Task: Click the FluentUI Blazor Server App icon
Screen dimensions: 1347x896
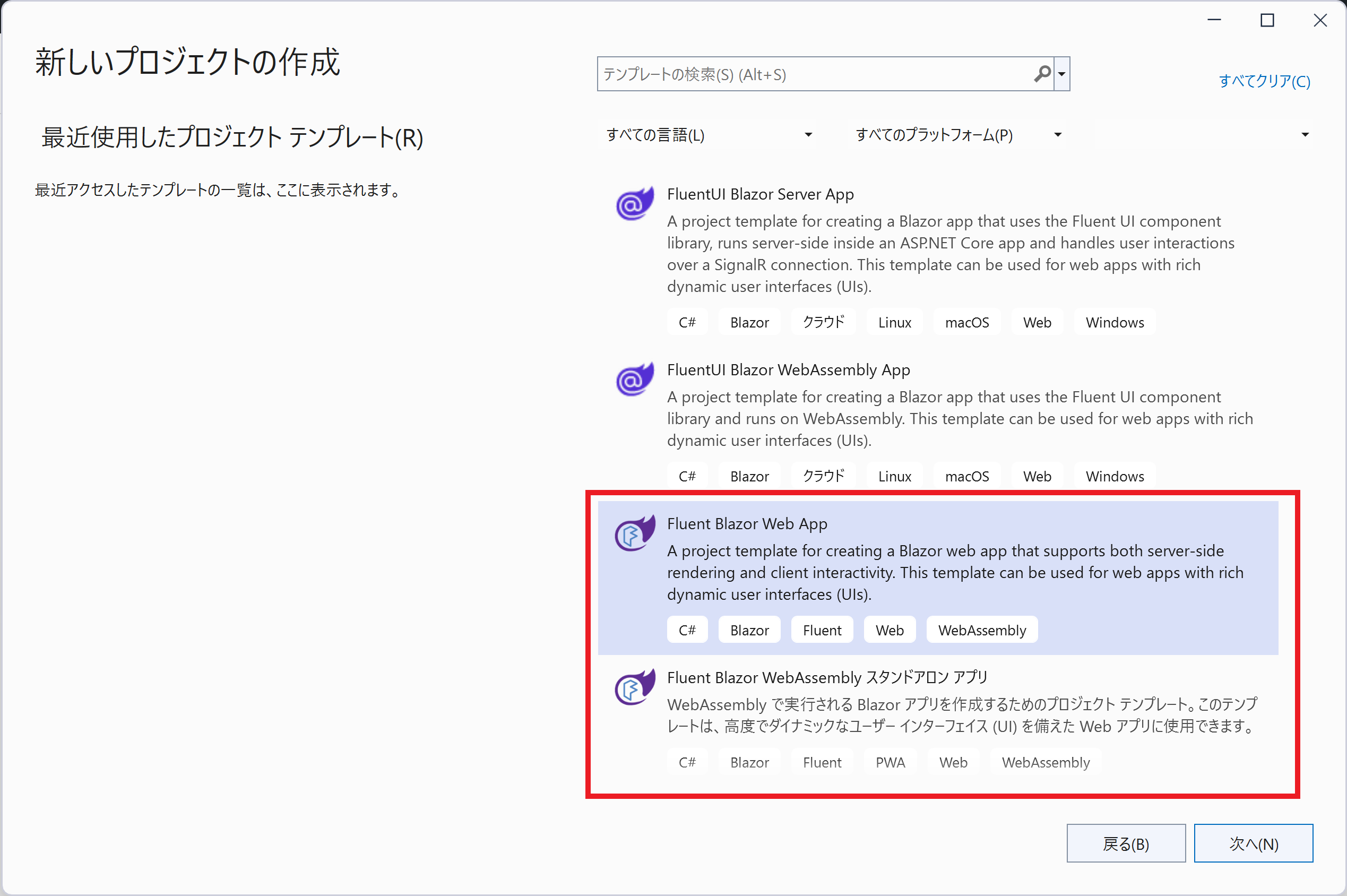Action: (x=635, y=204)
